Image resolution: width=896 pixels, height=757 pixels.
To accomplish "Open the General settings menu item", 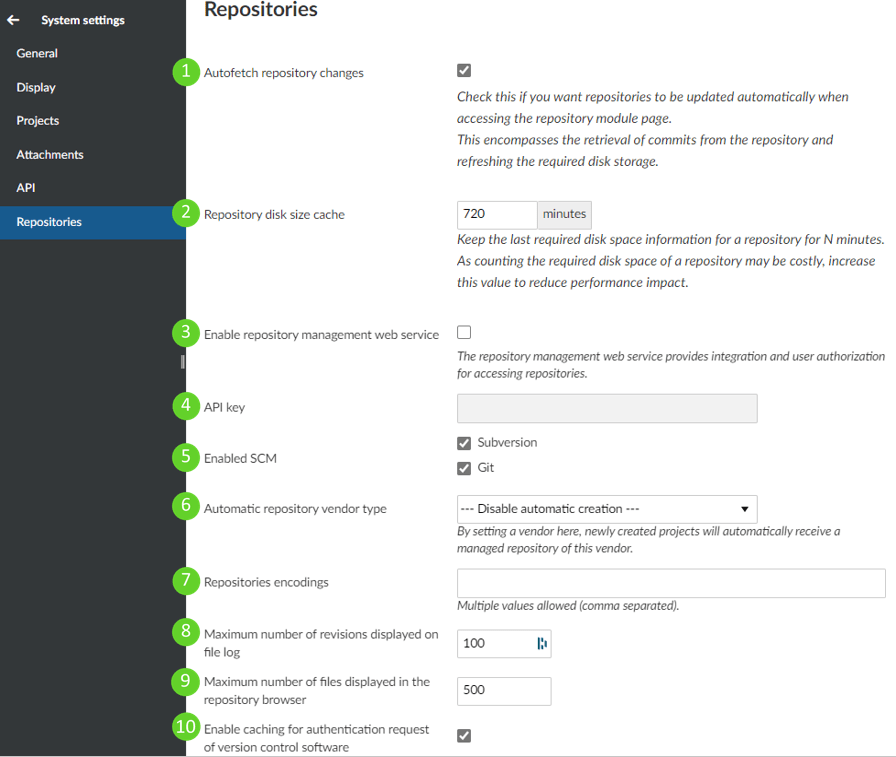I will [37, 54].
